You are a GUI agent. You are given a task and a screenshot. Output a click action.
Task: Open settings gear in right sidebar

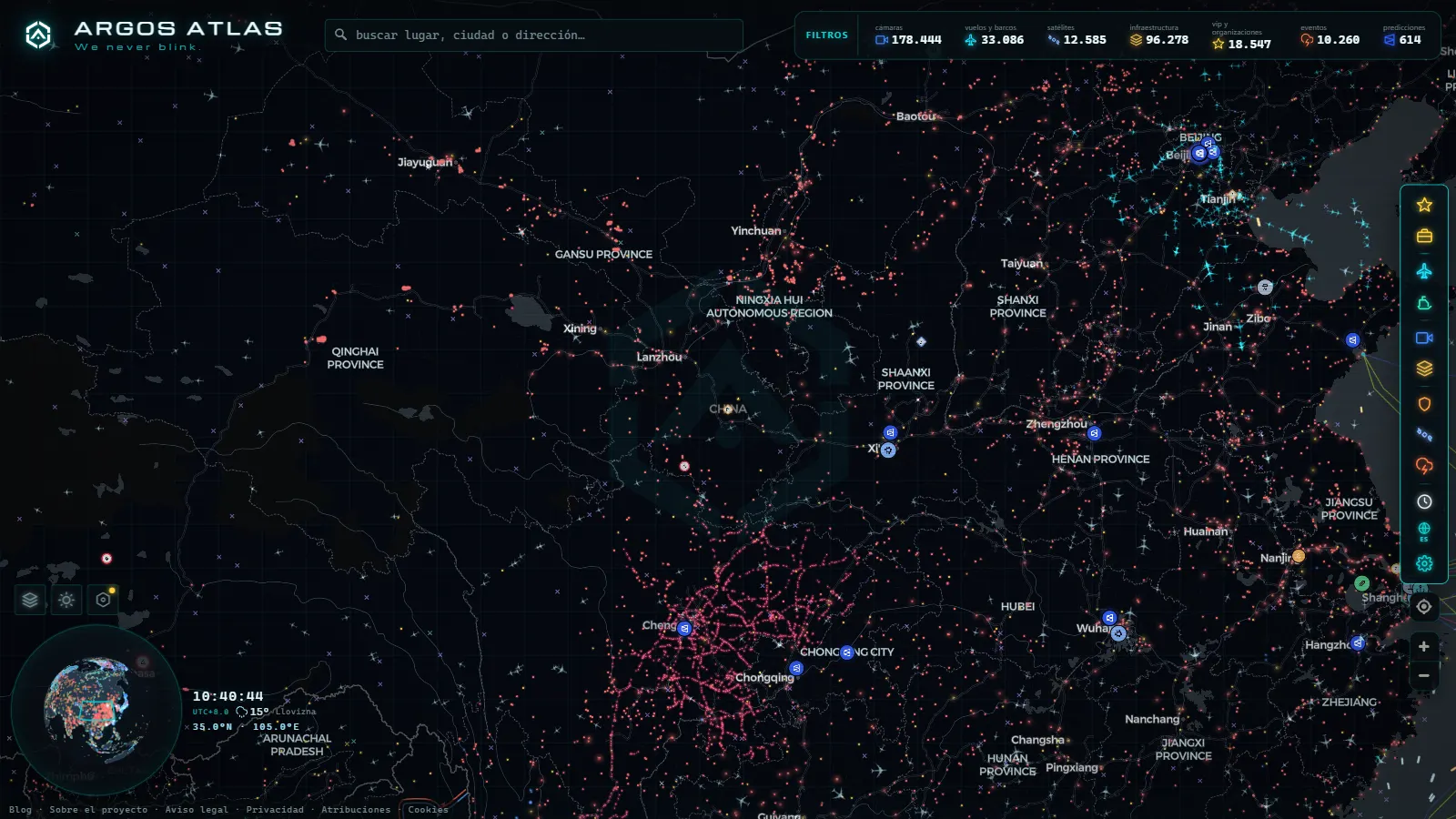click(1424, 563)
